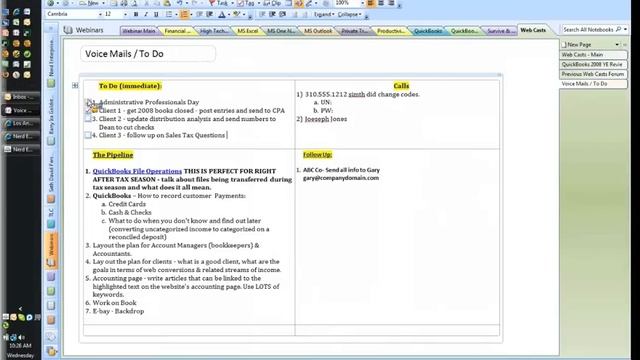Switch to the MS Outlook section tab
This screenshot has width=640, height=360.
click(x=318, y=31)
